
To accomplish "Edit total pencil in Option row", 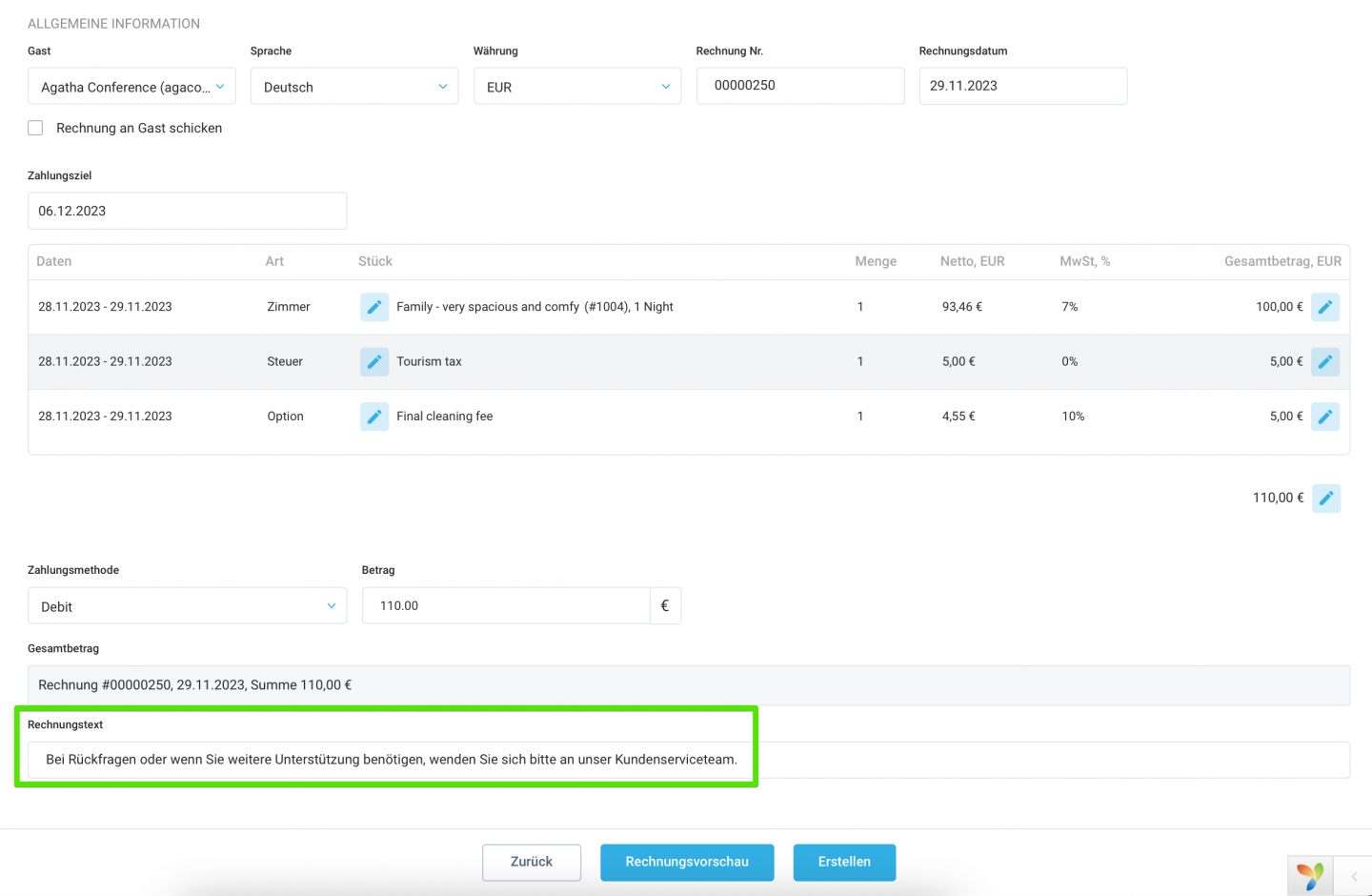I will 1325,417.
